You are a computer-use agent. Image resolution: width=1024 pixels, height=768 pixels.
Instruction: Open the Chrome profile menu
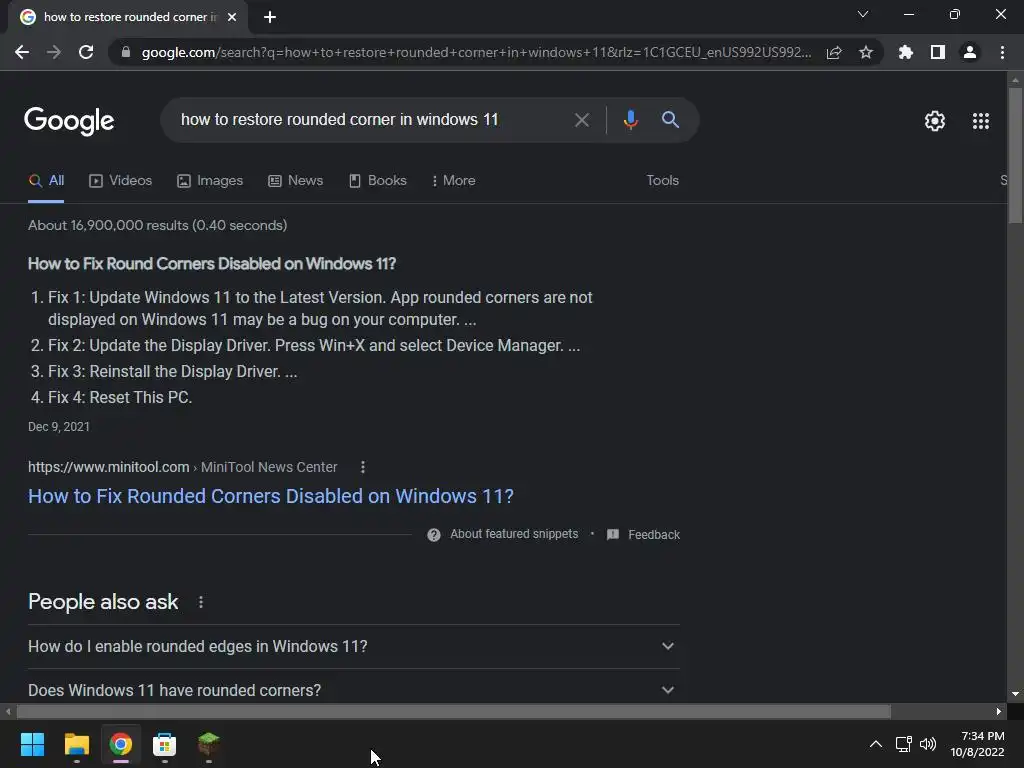970,52
